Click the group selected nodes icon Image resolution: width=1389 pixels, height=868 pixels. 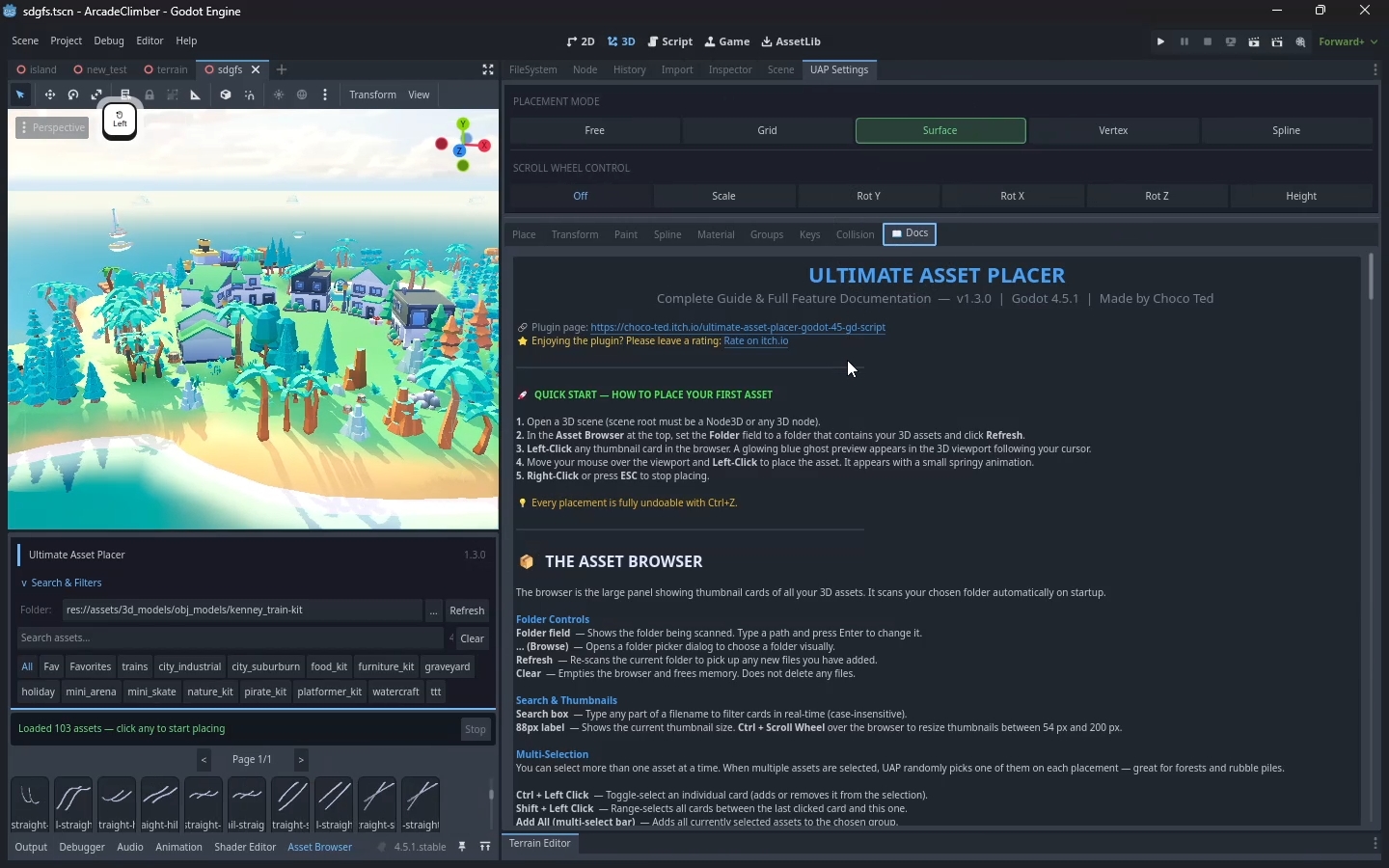click(174, 95)
